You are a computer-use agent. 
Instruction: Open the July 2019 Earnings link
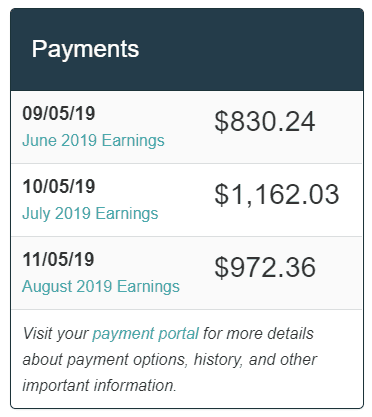click(x=90, y=213)
